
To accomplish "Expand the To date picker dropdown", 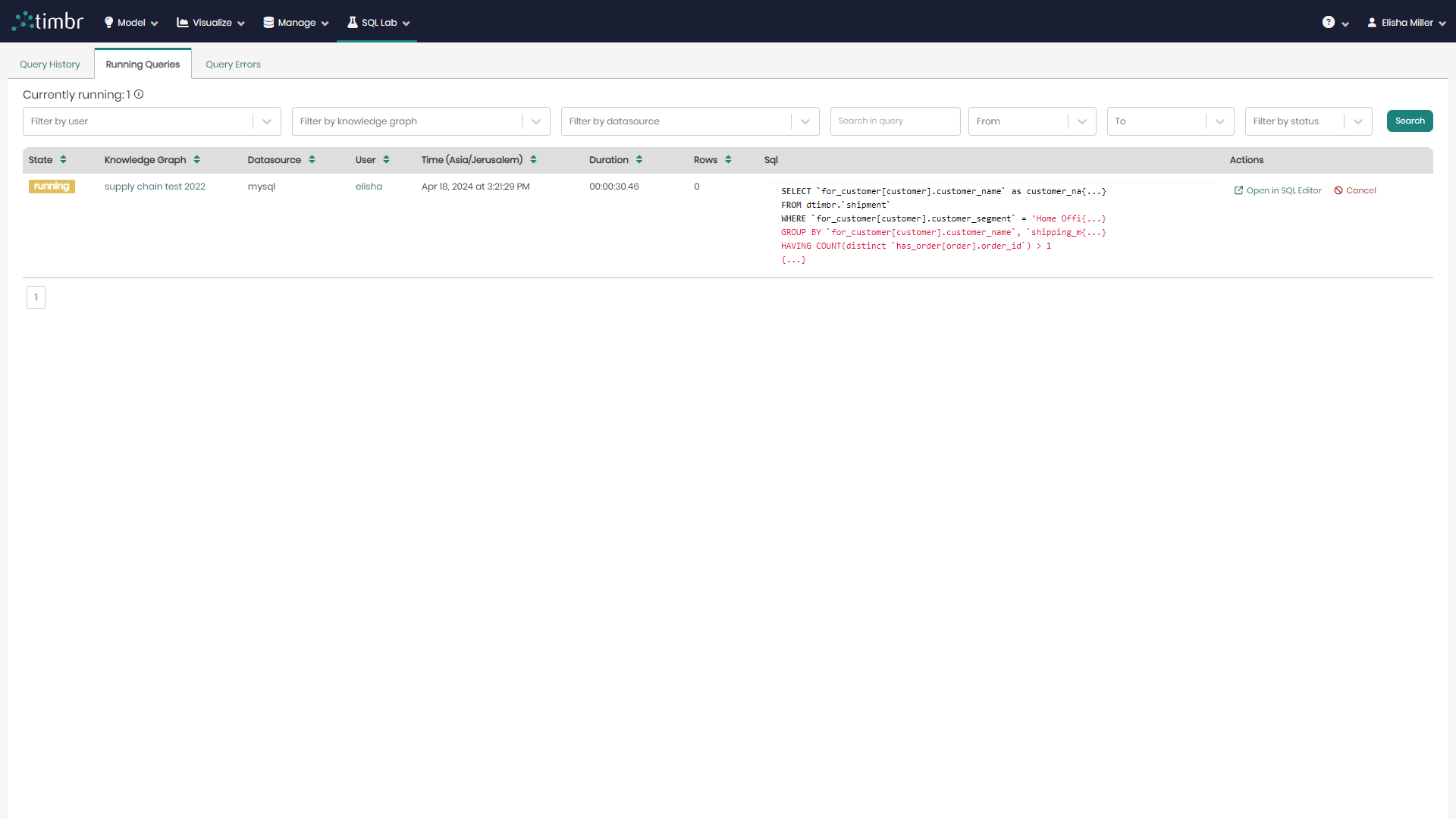I will 1220,121.
